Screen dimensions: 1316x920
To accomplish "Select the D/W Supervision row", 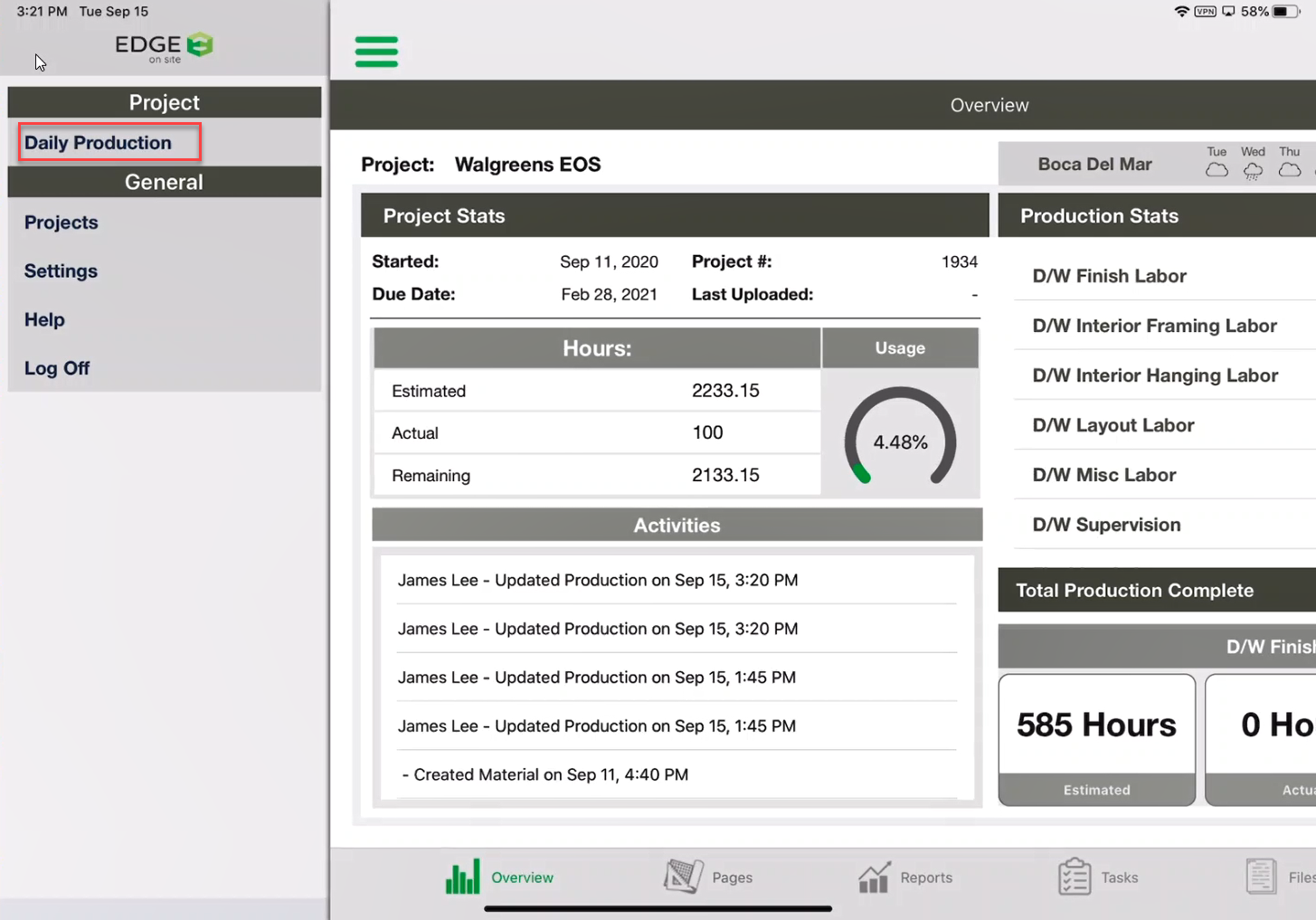I will click(1106, 525).
